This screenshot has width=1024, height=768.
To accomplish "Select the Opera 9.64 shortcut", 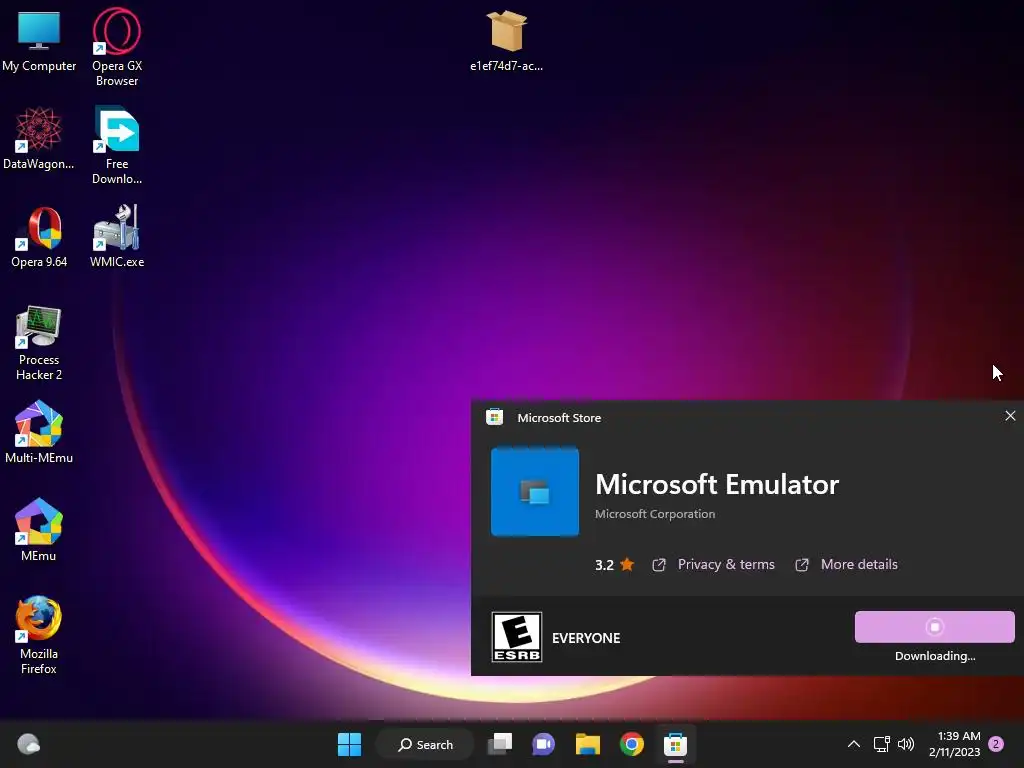I will pyautogui.click(x=39, y=236).
